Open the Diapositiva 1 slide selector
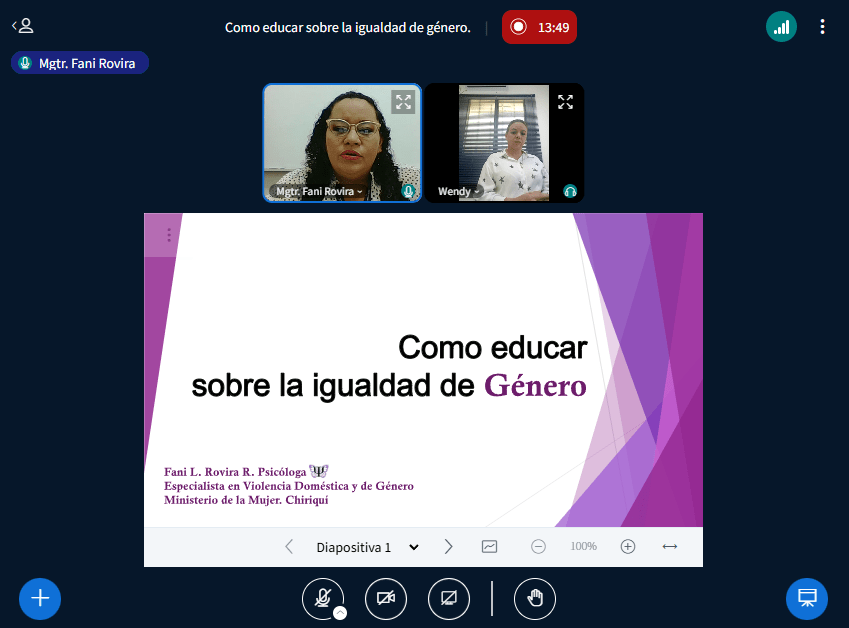849x628 pixels. 367,547
